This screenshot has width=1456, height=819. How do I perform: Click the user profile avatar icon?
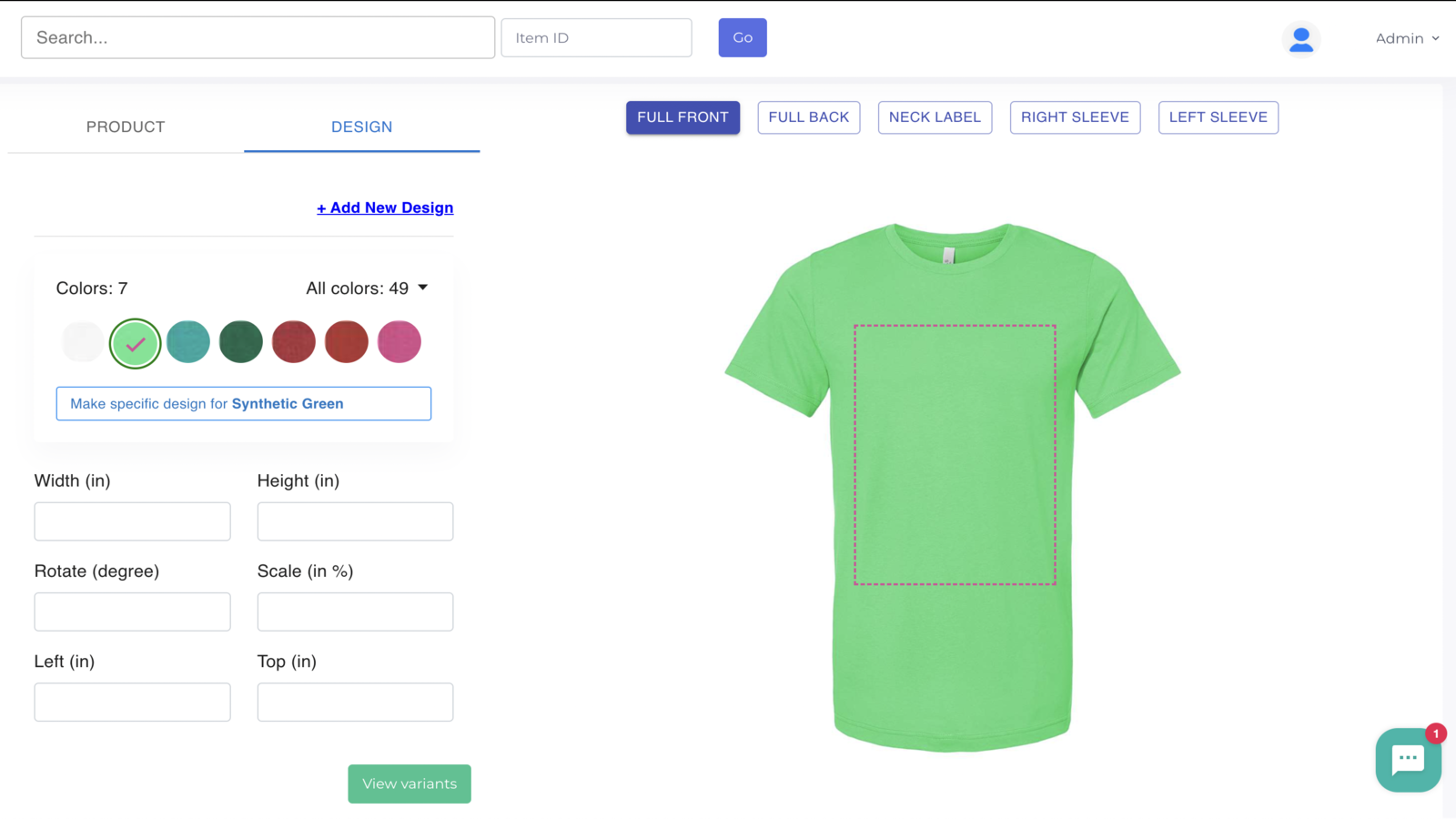click(1301, 39)
